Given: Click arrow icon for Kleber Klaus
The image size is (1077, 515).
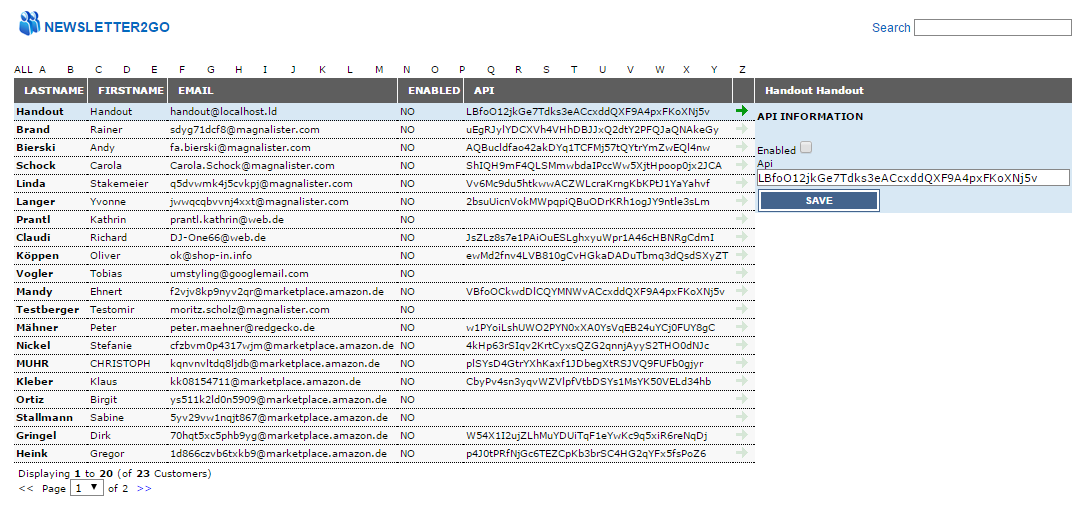Looking at the screenshot, I should [x=741, y=380].
